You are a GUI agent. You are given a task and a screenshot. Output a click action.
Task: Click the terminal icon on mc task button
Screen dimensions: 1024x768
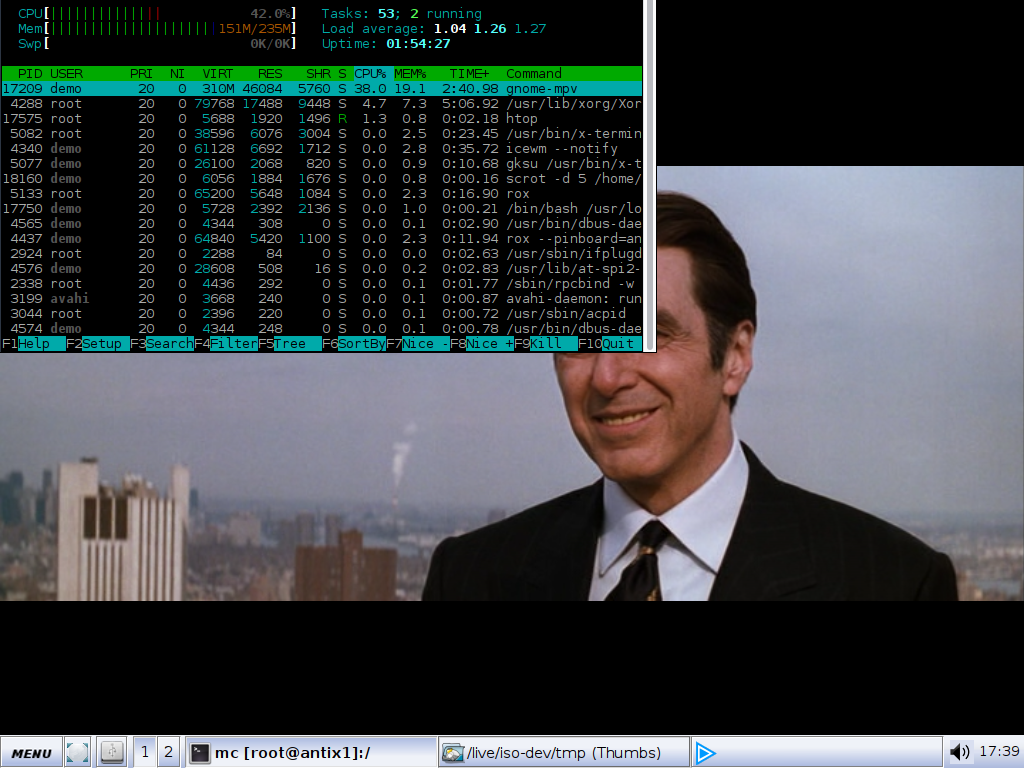200,753
